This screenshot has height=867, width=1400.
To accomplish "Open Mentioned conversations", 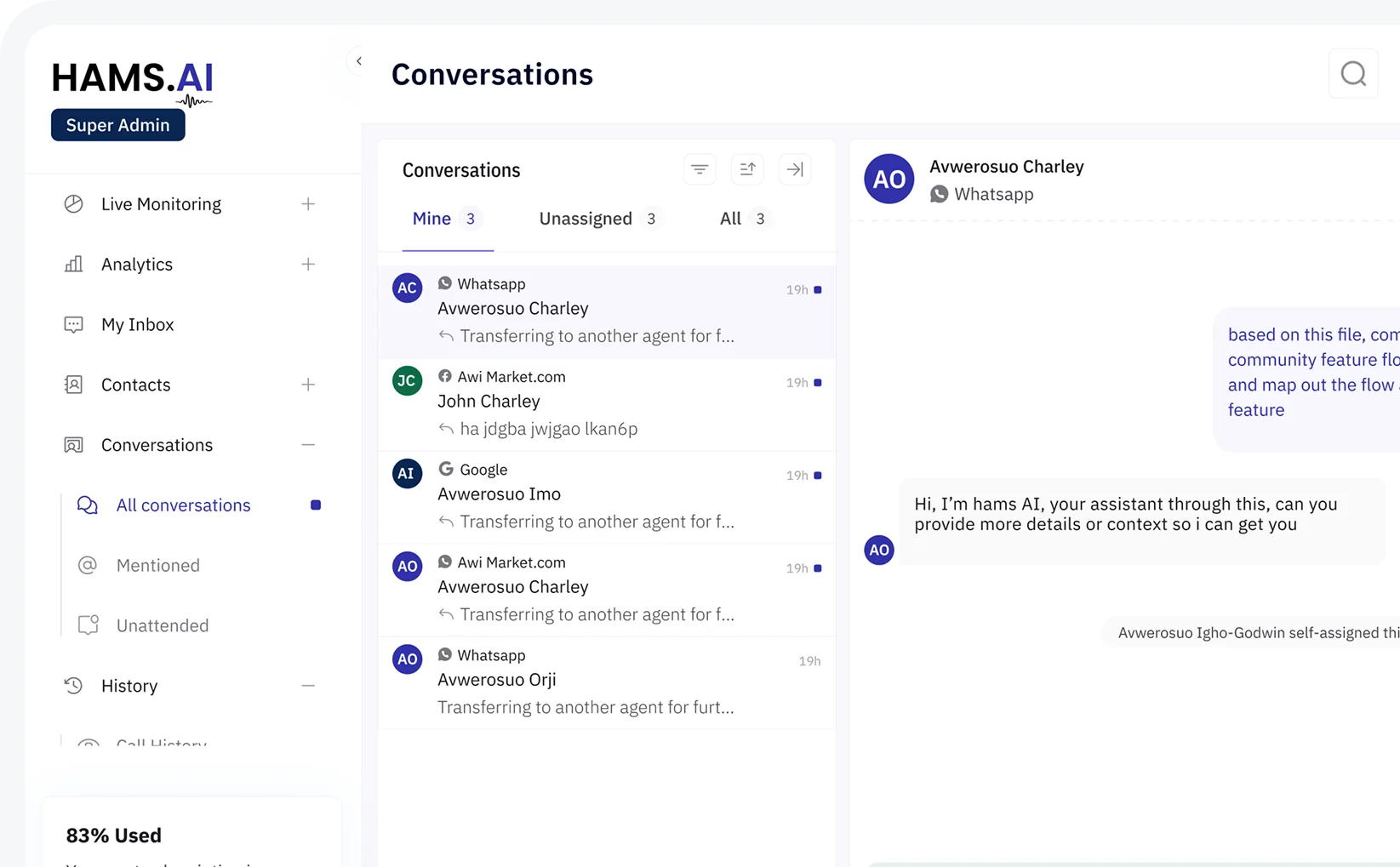I will 158,565.
